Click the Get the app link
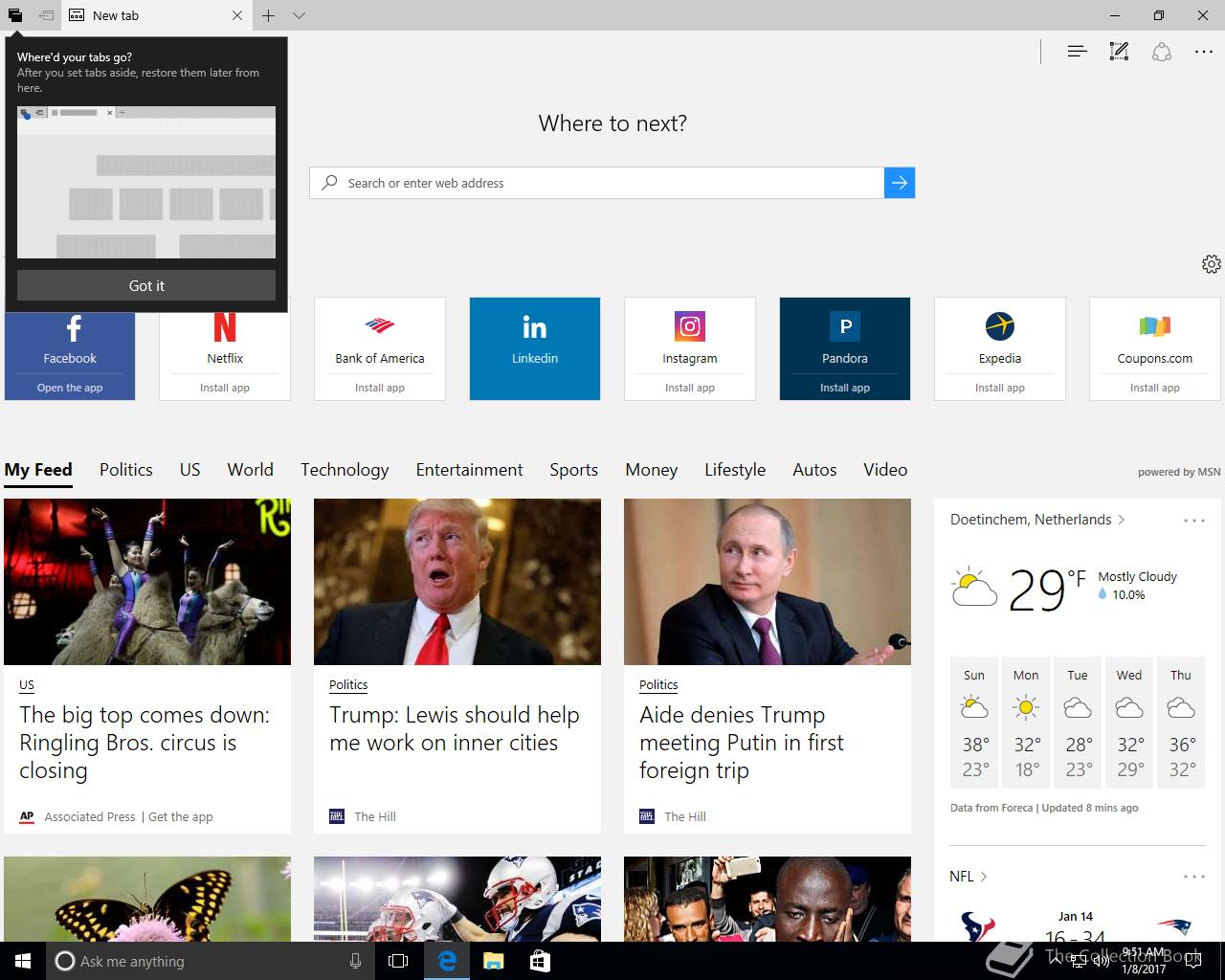 [181, 816]
